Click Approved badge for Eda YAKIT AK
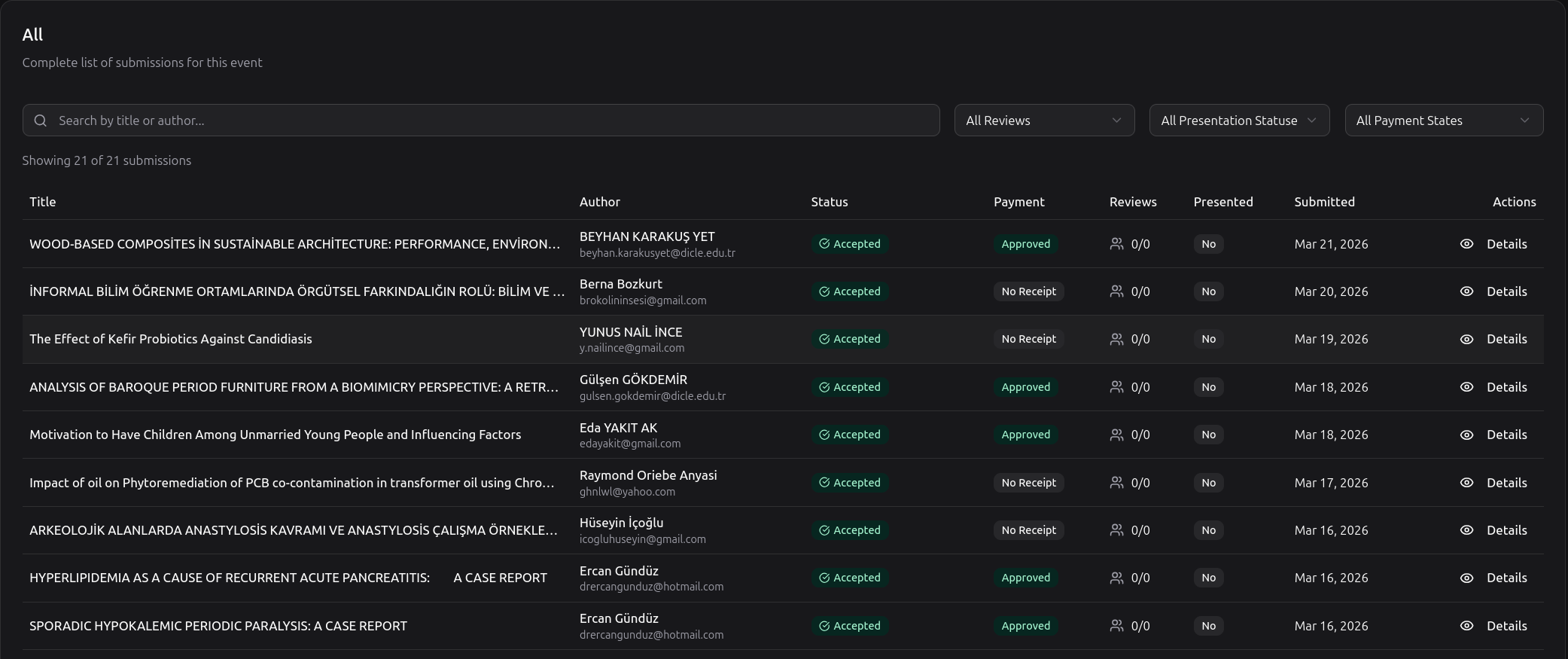The height and width of the screenshot is (659, 1568). coord(1025,435)
